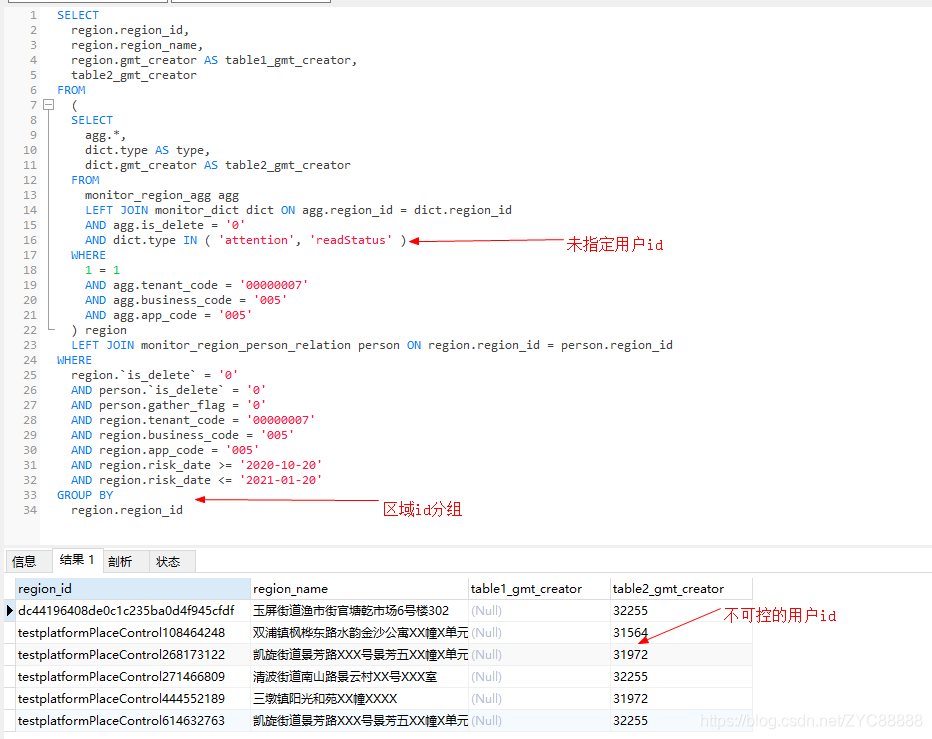Click the LEFT JOIN keyword on line 23
Screen dimensions: 932x739
click(x=103, y=345)
